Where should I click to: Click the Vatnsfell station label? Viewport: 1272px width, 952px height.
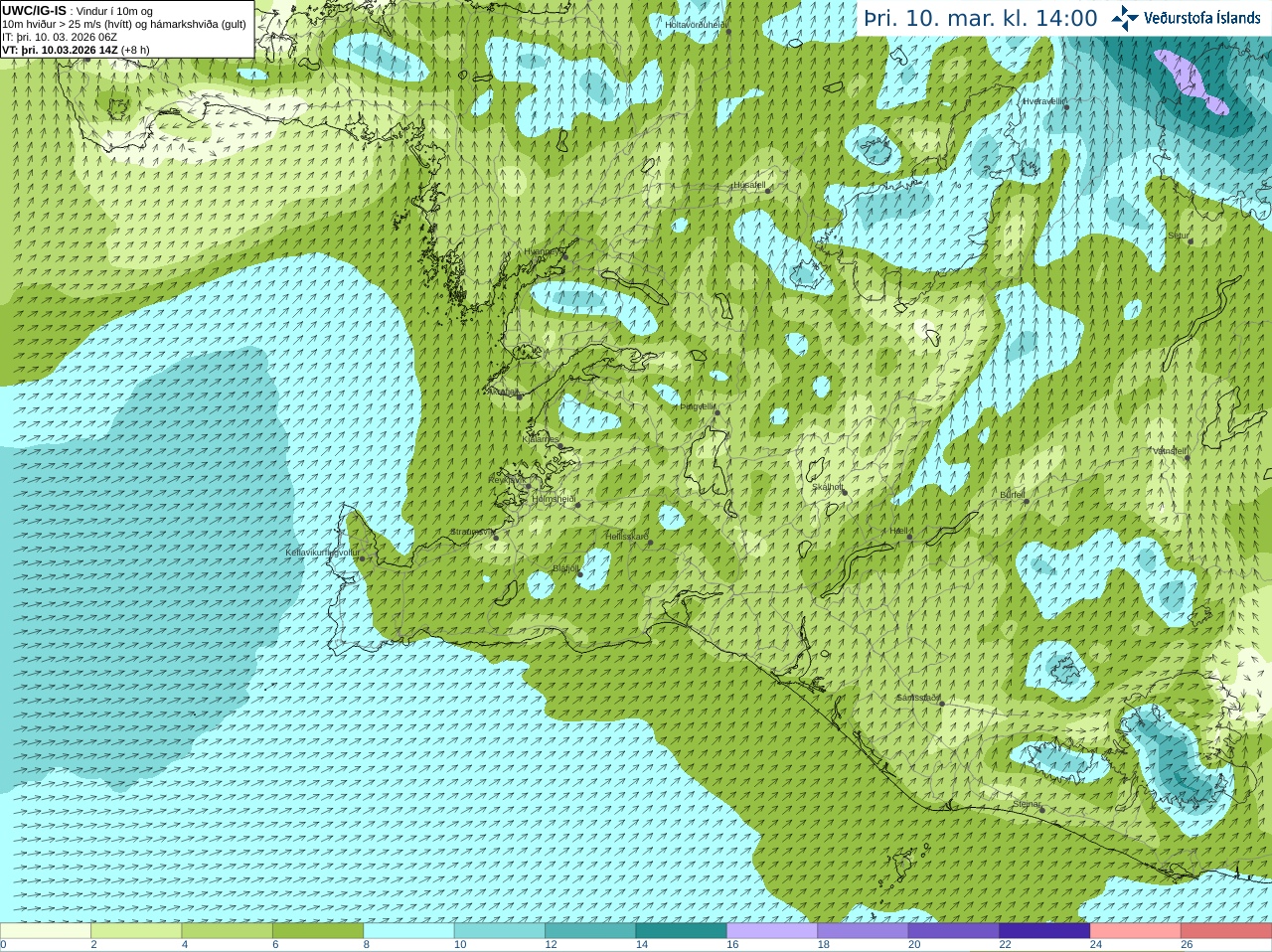[x=1170, y=450]
